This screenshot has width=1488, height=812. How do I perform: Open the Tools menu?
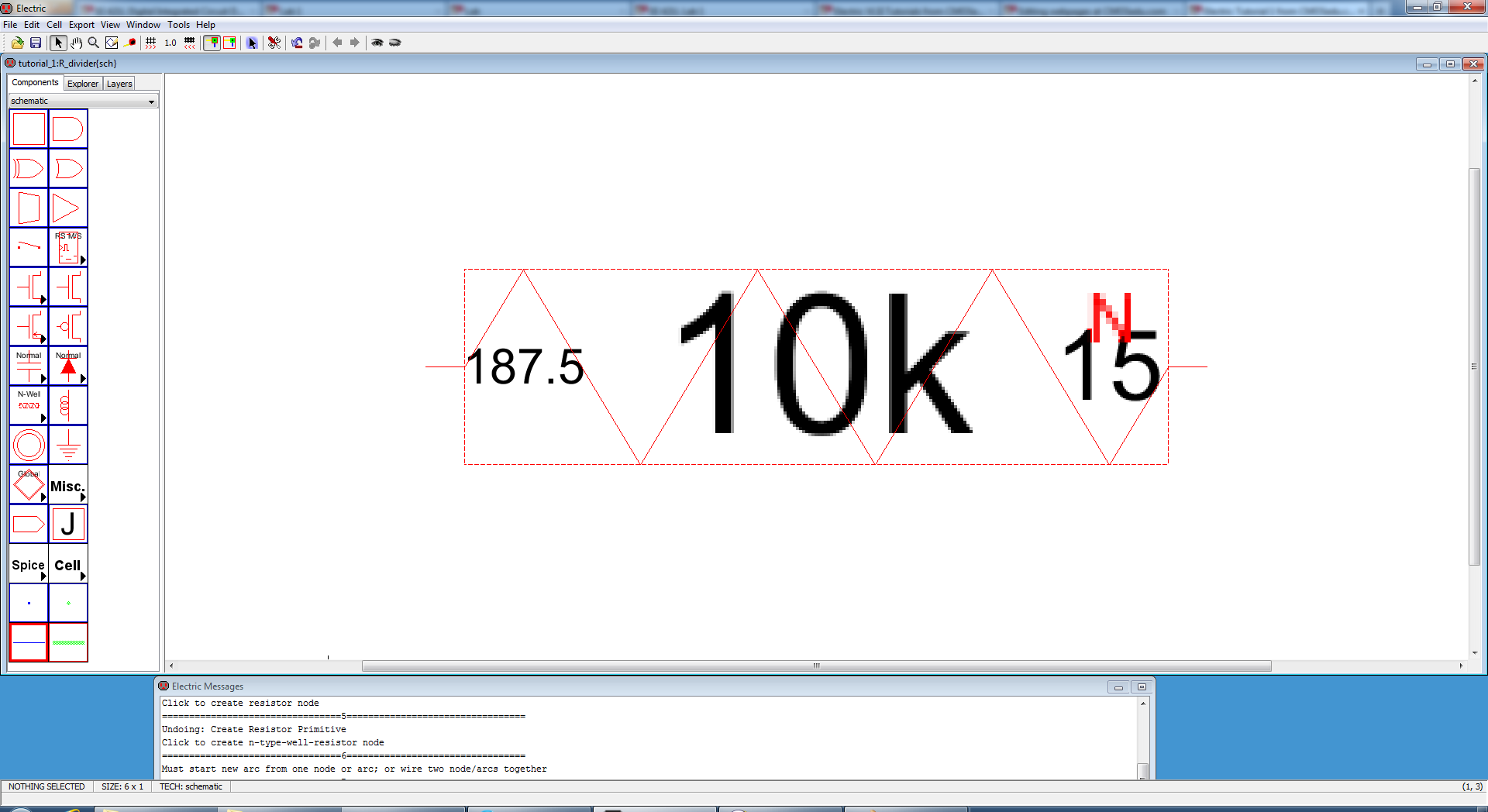(x=178, y=25)
